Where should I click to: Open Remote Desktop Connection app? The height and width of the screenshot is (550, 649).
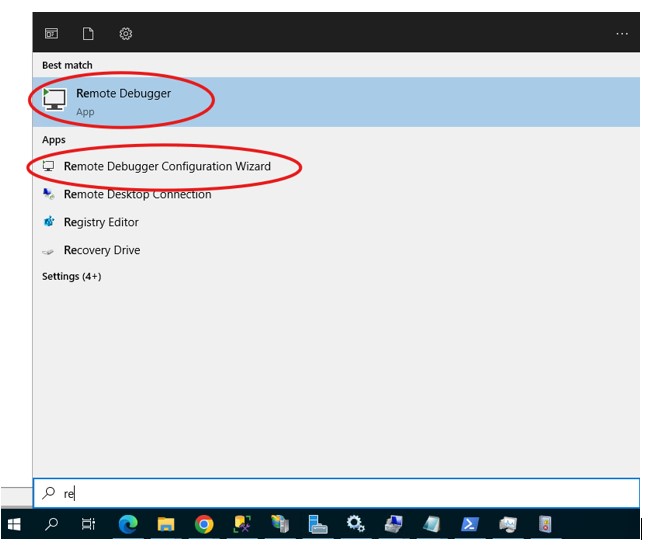pyautogui.click(x=137, y=194)
